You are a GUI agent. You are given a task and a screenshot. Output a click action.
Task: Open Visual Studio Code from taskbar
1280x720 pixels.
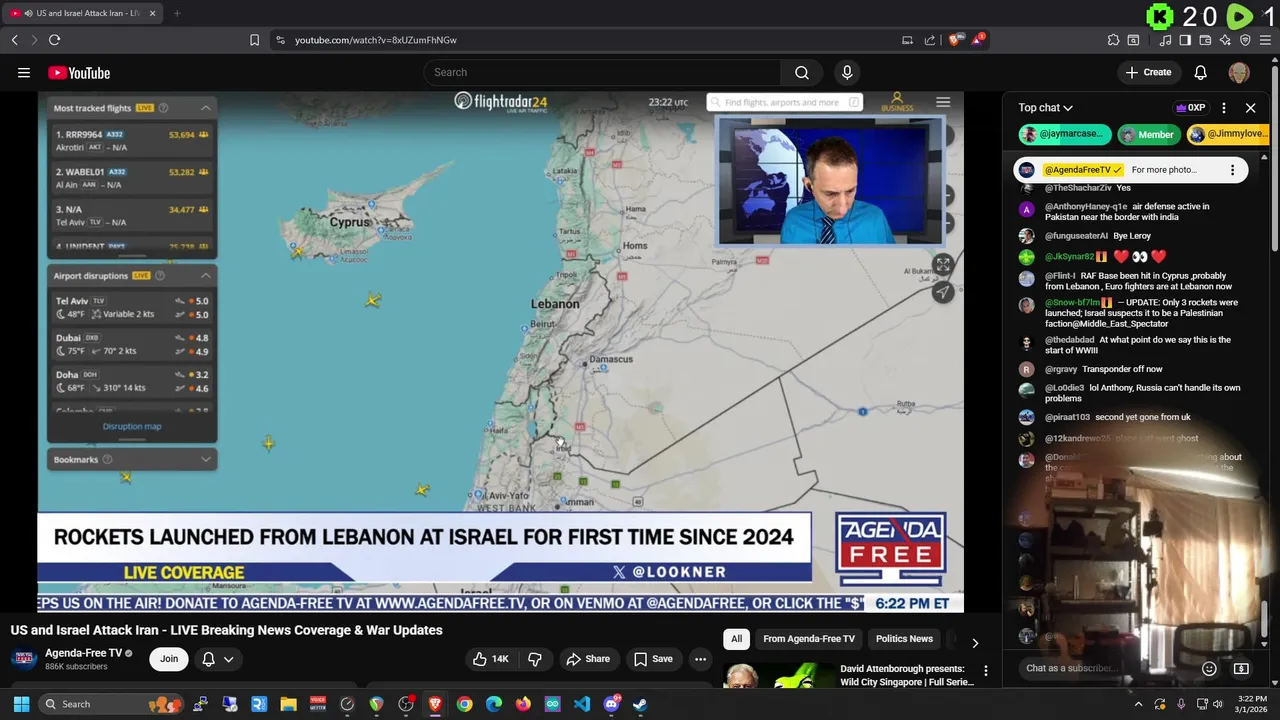tap(582, 704)
